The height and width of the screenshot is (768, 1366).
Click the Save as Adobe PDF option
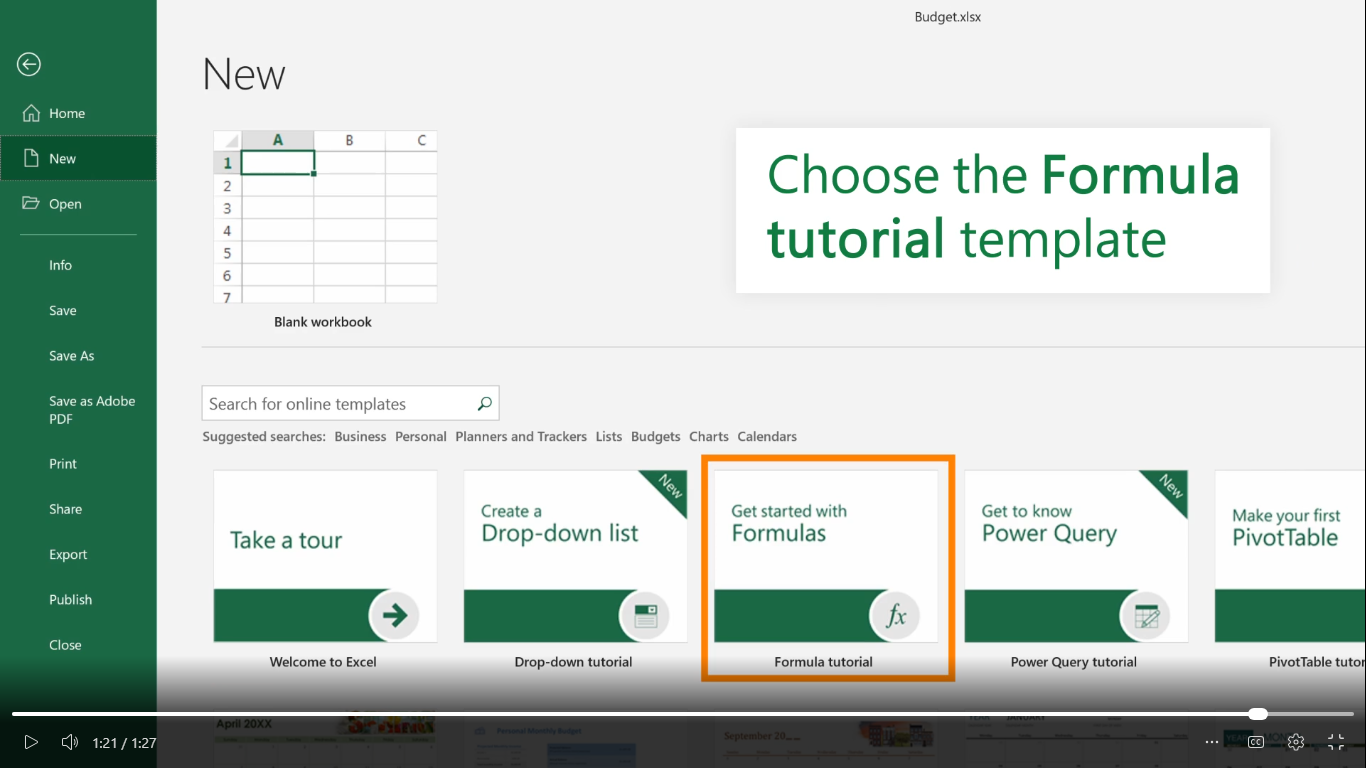(91, 409)
